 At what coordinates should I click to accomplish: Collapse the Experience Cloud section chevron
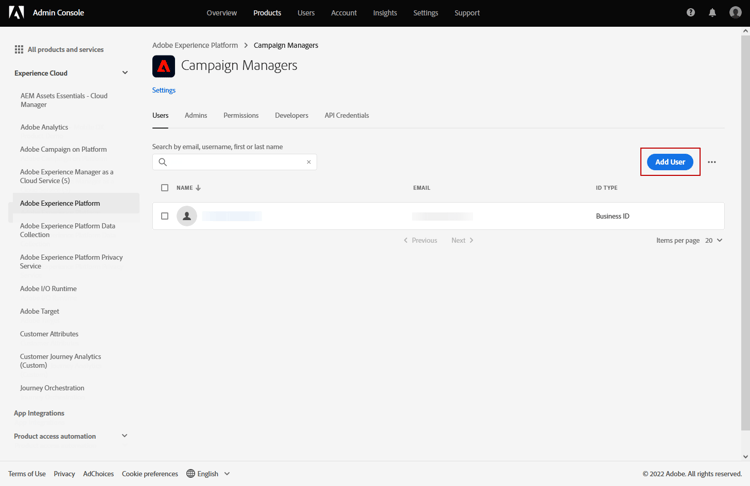[x=125, y=73]
